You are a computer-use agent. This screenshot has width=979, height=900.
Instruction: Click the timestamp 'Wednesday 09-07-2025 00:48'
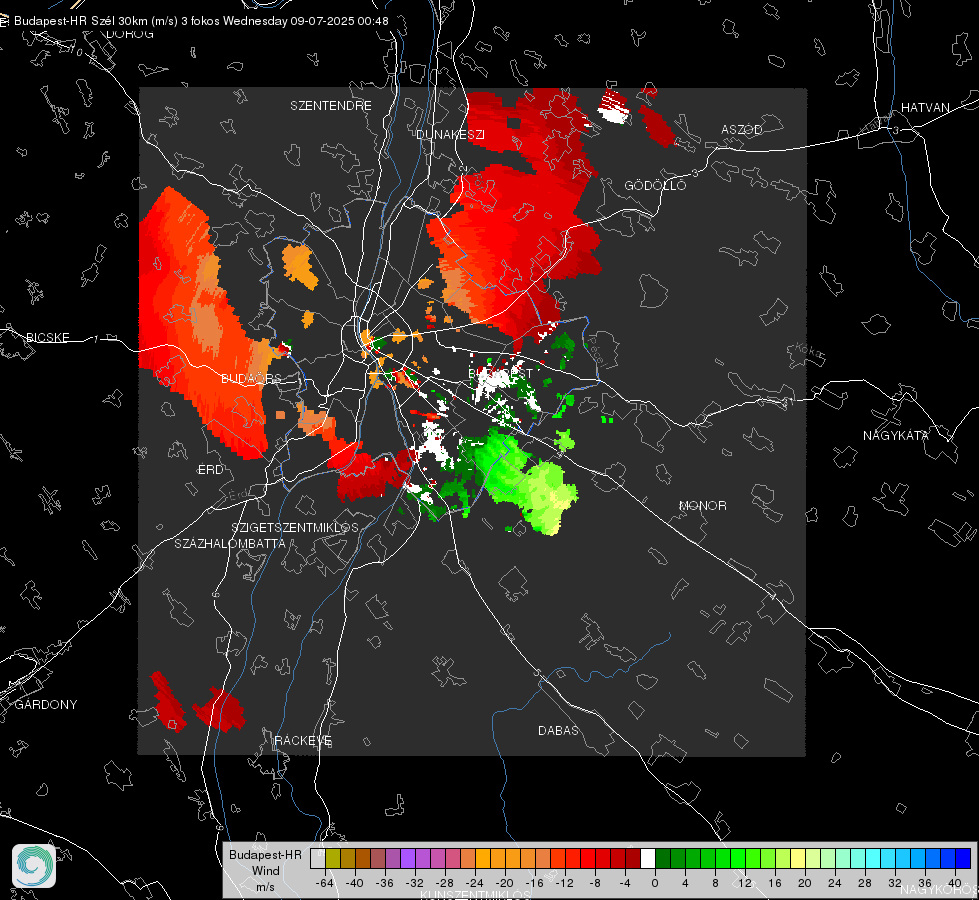click(x=306, y=21)
